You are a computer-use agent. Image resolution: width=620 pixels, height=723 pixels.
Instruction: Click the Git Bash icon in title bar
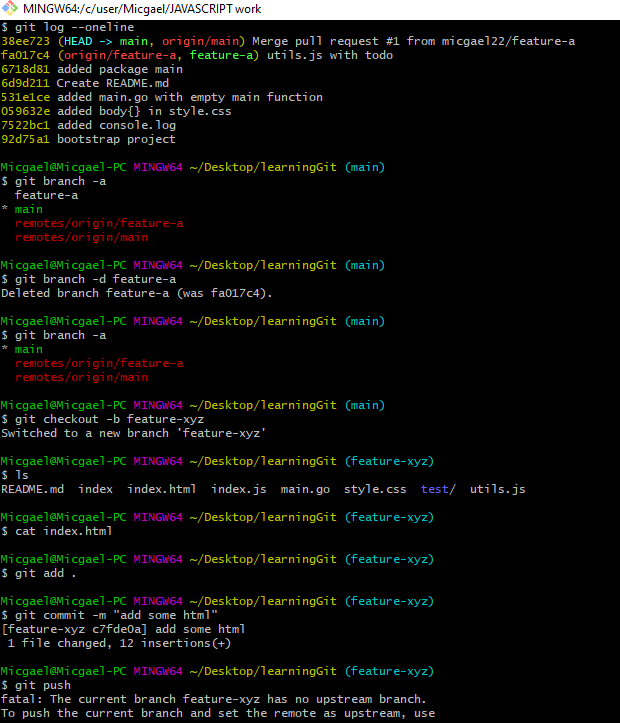pyautogui.click(x=10, y=9)
